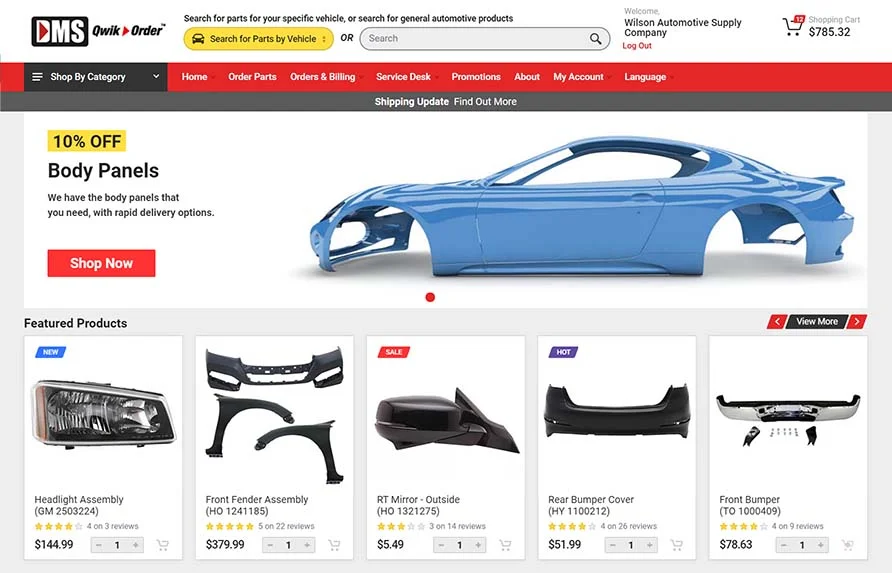
Task: Increase Front Bumper quantity with plus
Action: (x=820, y=545)
